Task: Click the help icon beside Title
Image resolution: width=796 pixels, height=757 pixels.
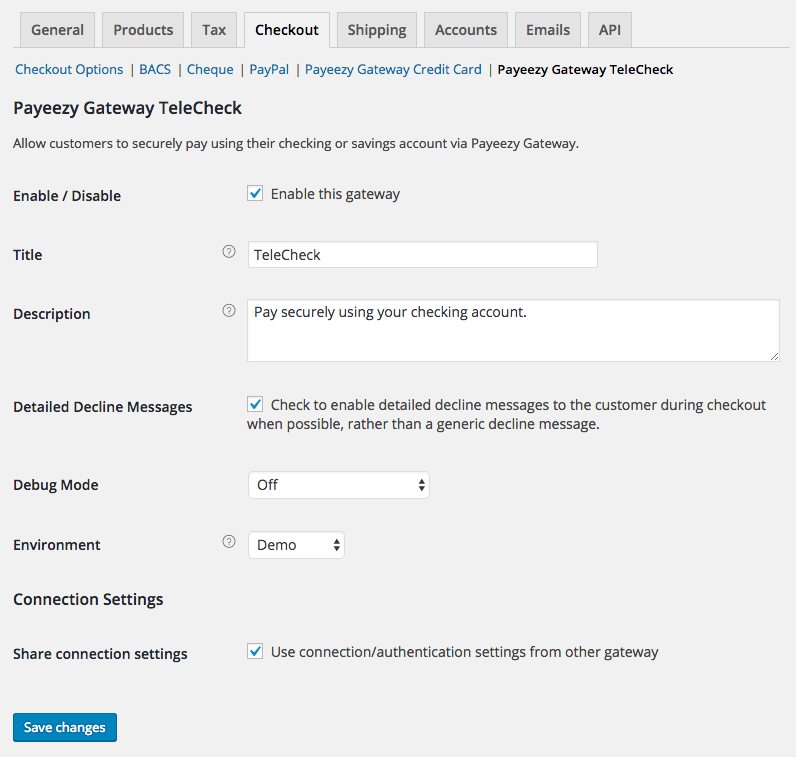Action: click(x=229, y=251)
